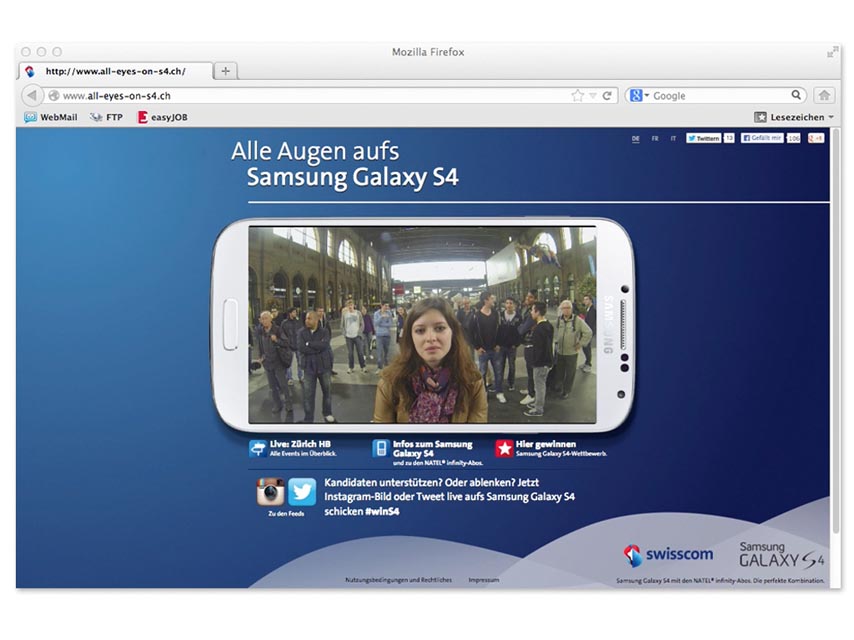This screenshot has height=640, width=854.
Task: Click the Swisscom logo
Action: [x=668, y=555]
